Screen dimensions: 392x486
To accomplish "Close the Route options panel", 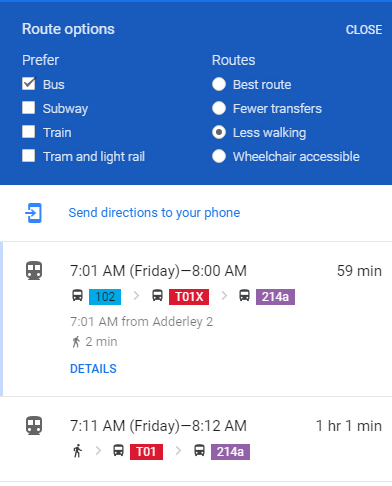I will (364, 30).
